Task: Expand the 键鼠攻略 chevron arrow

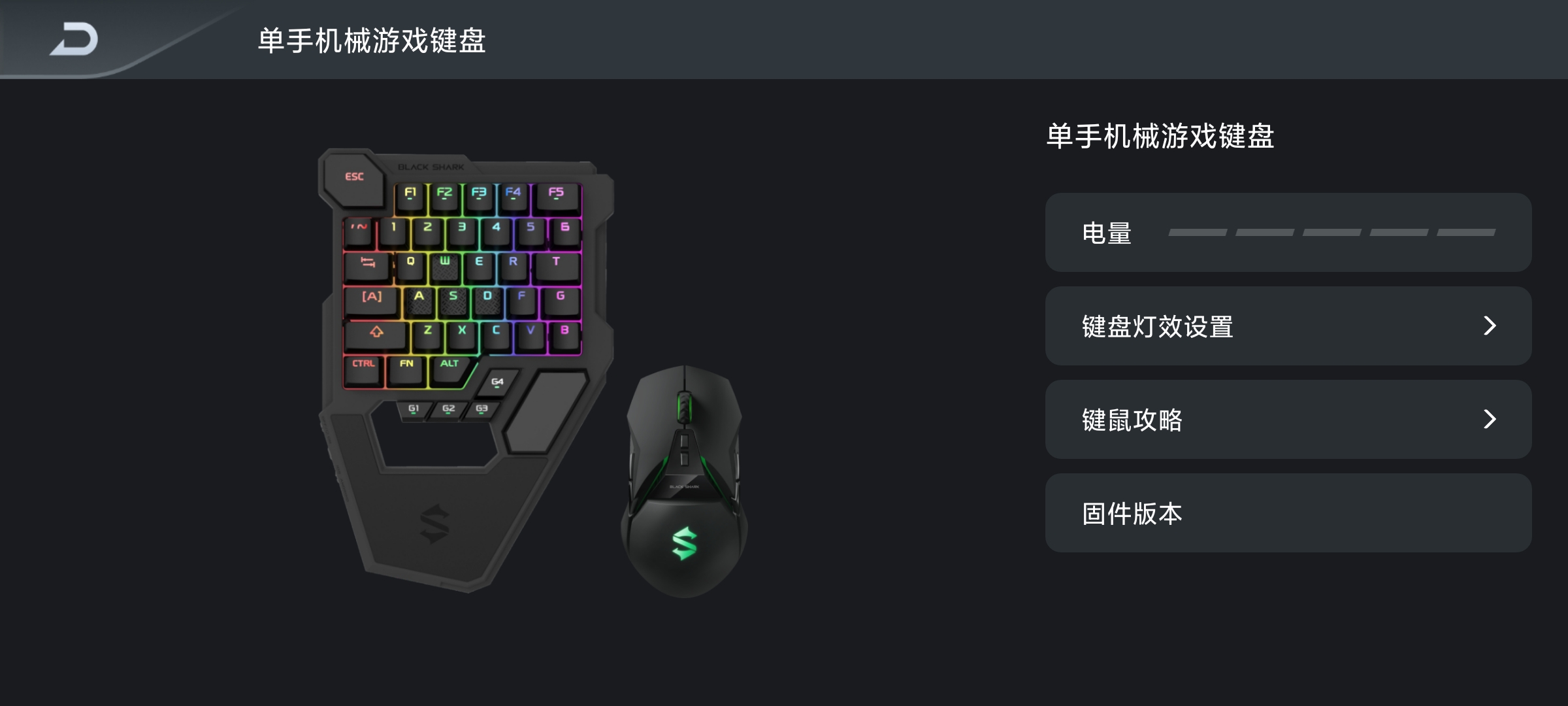Action: tap(1489, 419)
